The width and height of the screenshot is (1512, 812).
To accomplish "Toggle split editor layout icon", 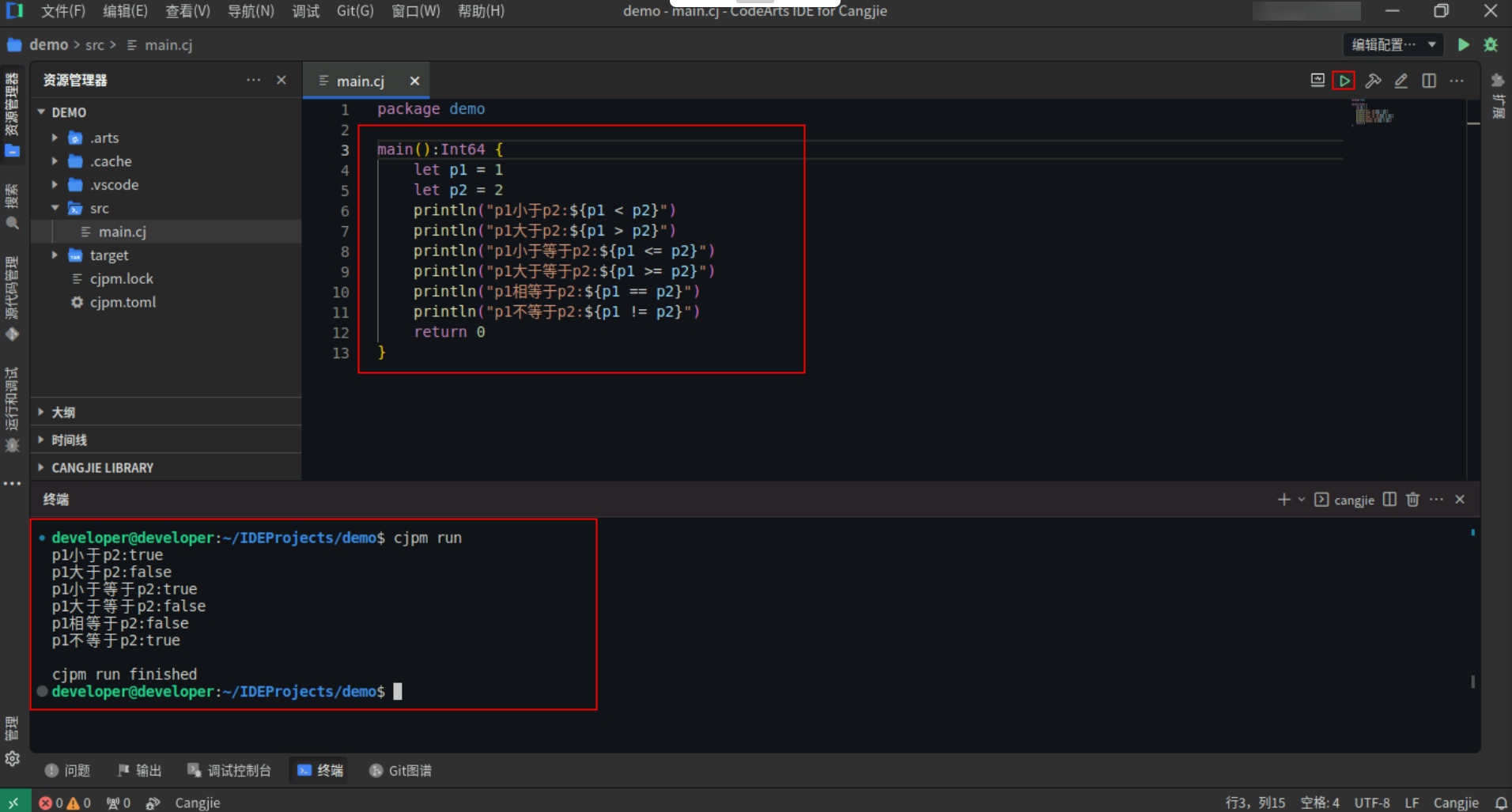I will tap(1429, 81).
